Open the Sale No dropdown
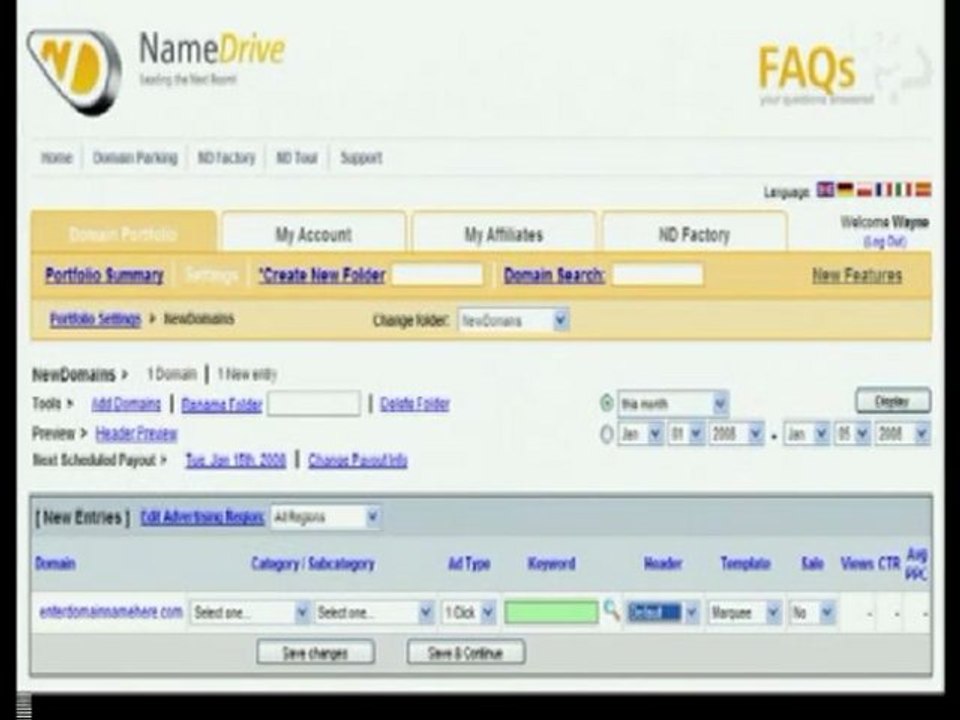This screenshot has width=960, height=720. (812, 612)
